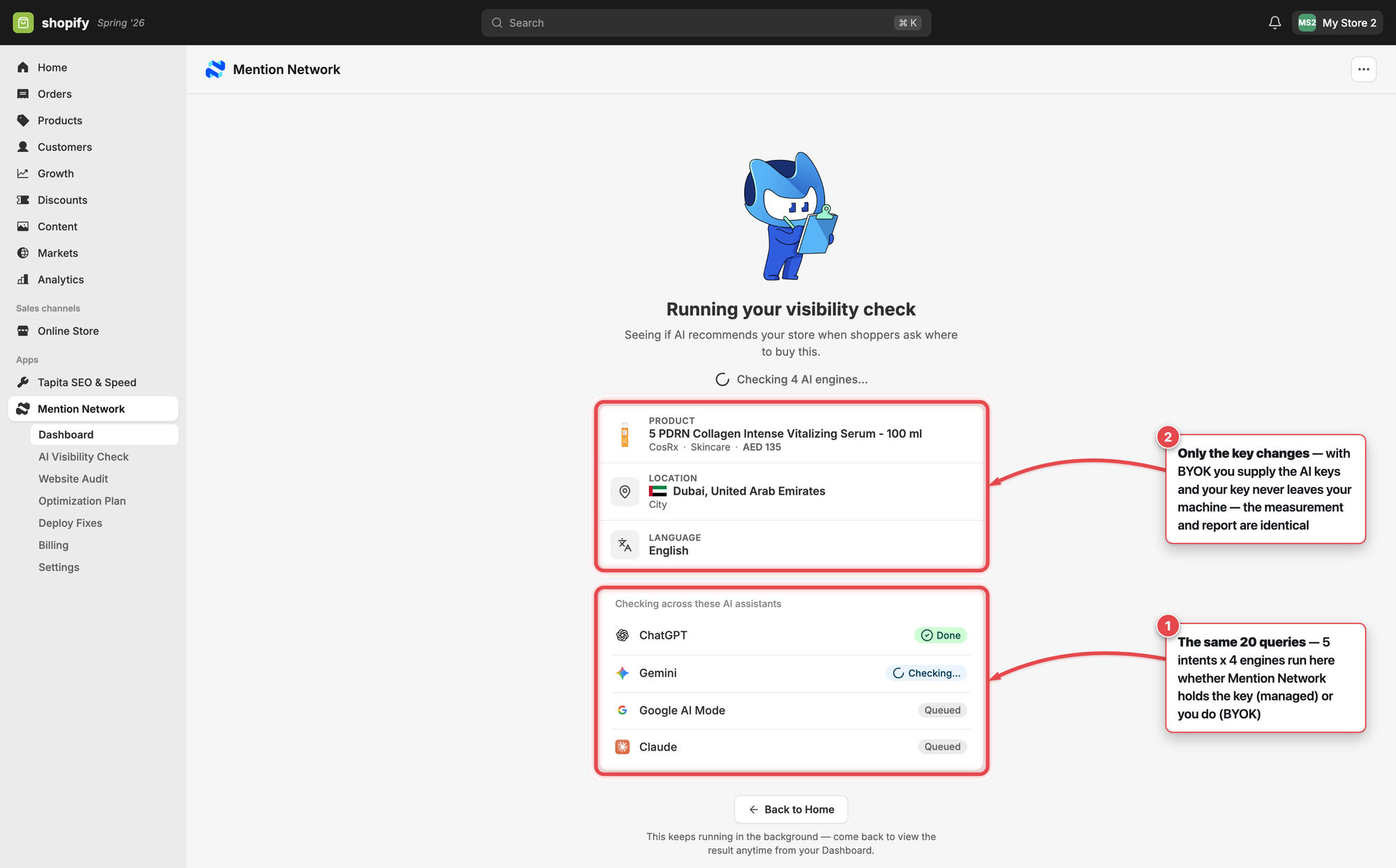Click the mascot illustration

tap(790, 216)
